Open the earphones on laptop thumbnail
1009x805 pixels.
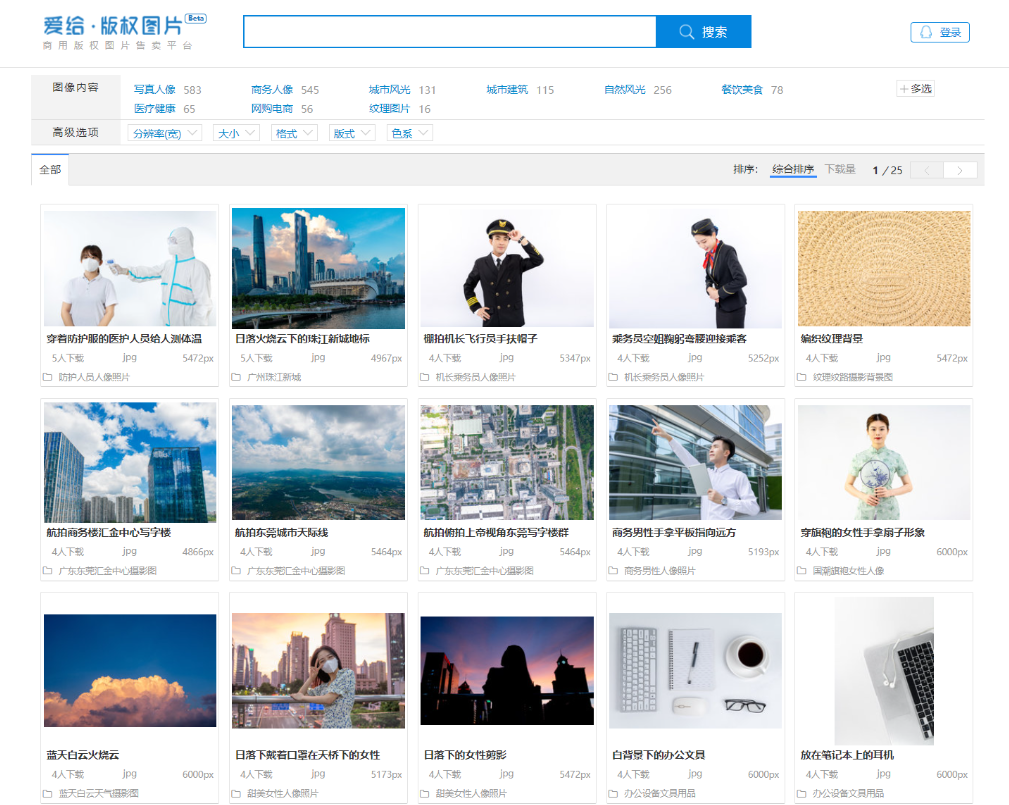coord(884,671)
